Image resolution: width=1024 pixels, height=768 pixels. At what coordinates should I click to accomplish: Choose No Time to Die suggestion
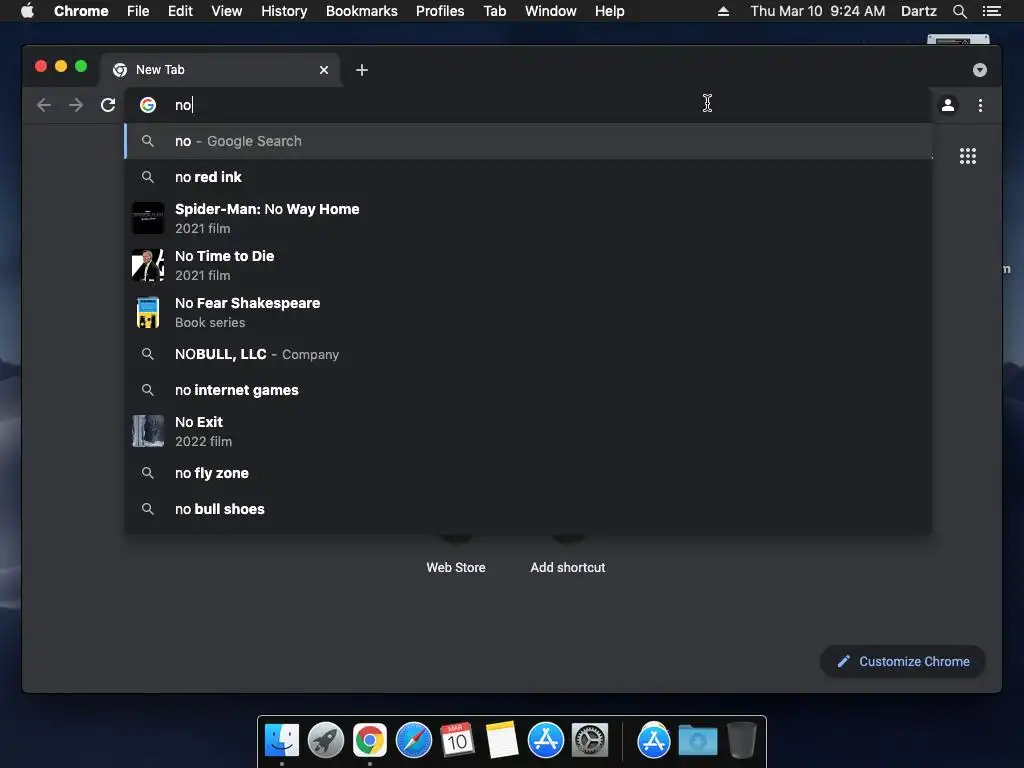pos(528,265)
